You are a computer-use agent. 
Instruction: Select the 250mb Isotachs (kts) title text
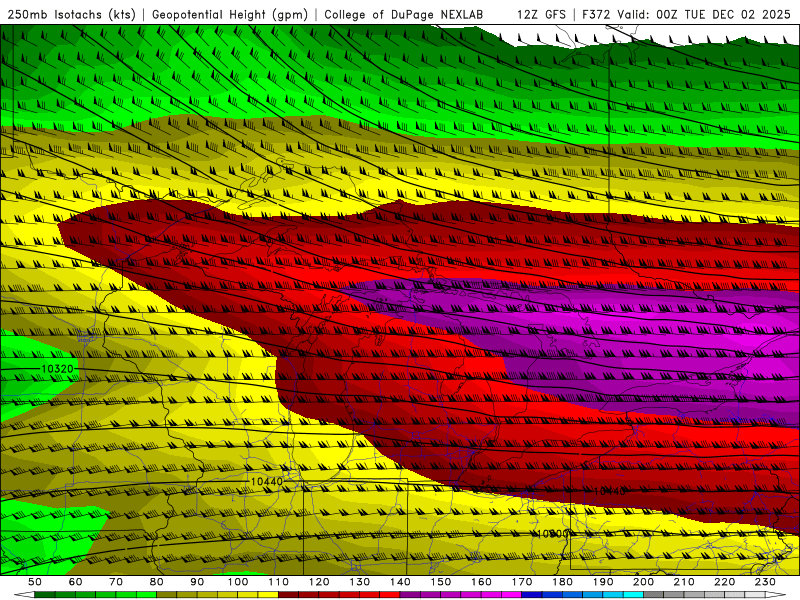pyautogui.click(x=73, y=15)
